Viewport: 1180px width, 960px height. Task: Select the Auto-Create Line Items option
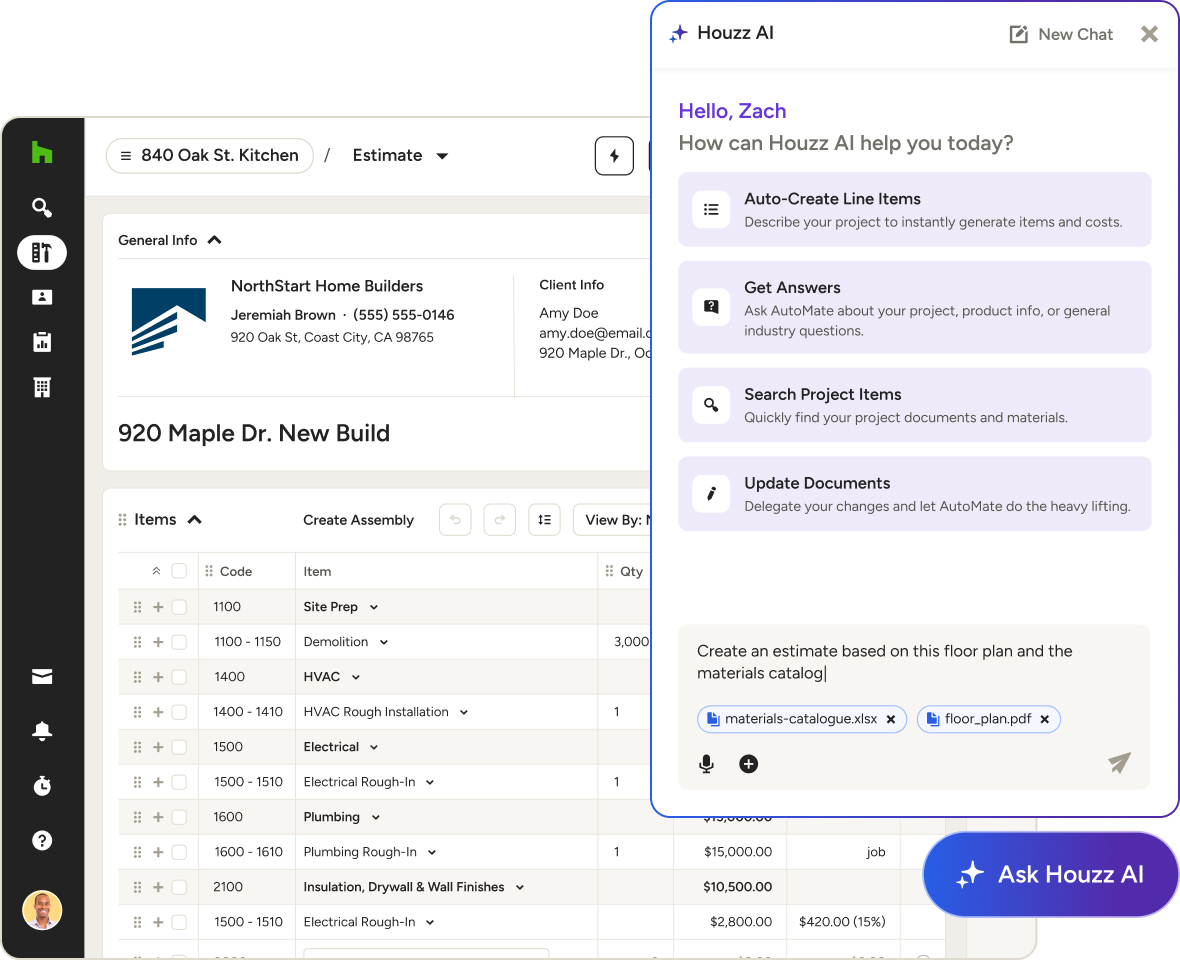914,209
